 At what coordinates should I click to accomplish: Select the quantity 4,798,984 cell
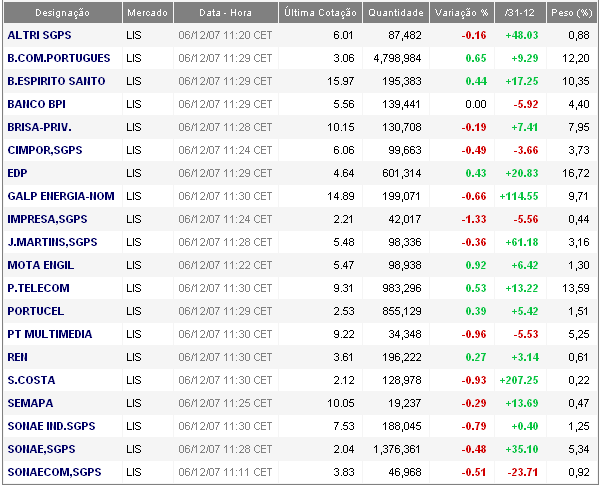(397, 58)
